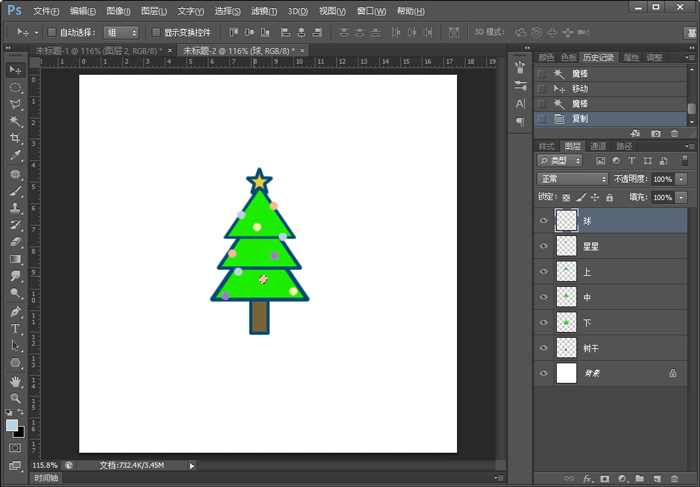Select the Crop tool
Image resolution: width=700 pixels, height=487 pixels.
click(x=15, y=138)
